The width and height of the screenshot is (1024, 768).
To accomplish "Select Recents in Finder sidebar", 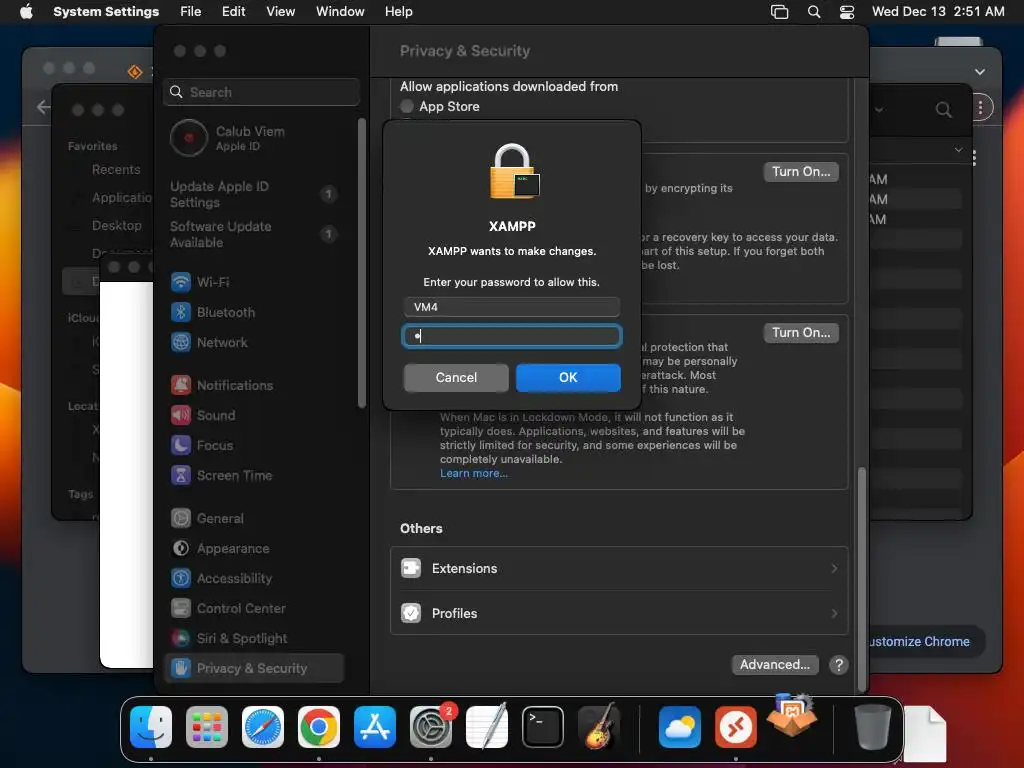I will 116,170.
